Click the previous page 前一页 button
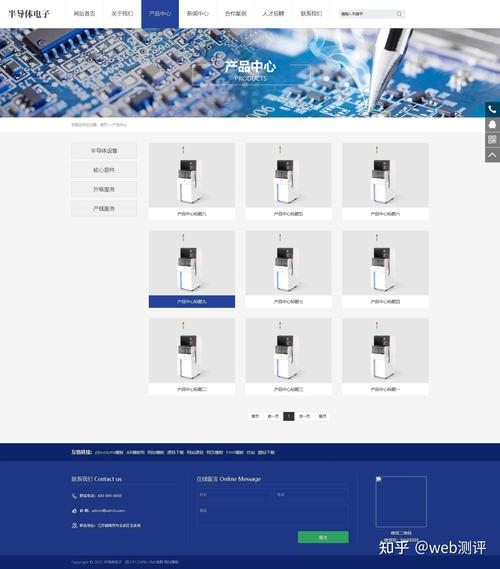This screenshot has height=569, width=500. [x=273, y=416]
